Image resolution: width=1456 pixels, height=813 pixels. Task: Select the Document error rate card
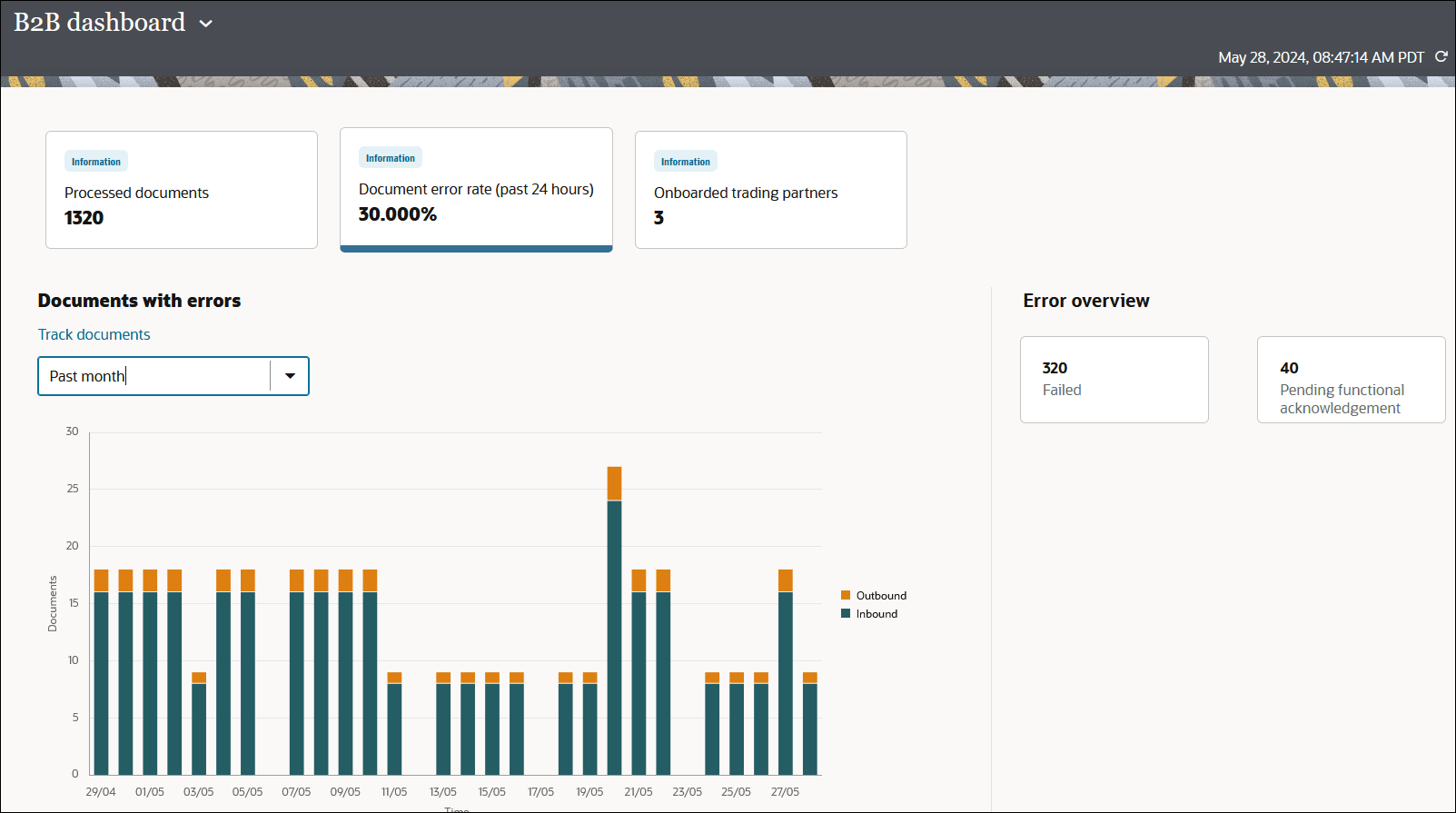pos(476,189)
